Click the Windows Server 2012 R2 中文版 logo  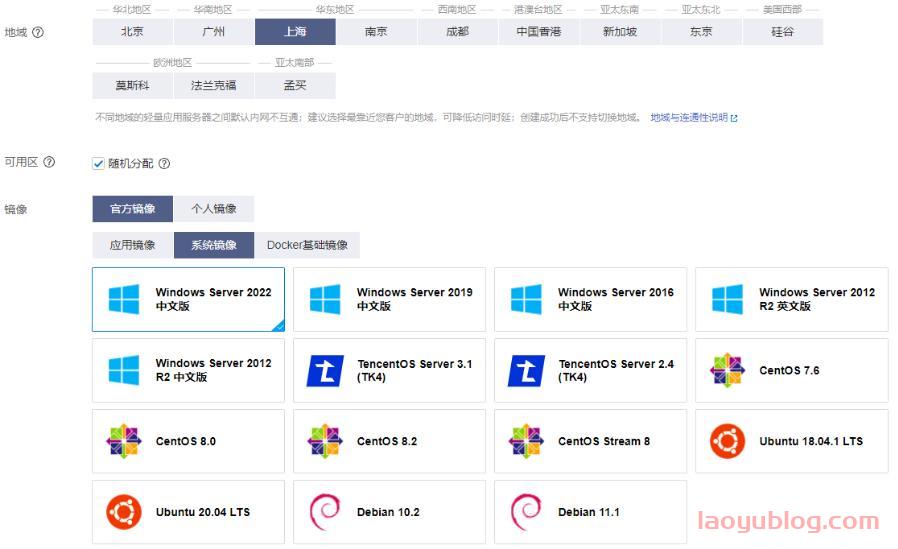(x=124, y=370)
